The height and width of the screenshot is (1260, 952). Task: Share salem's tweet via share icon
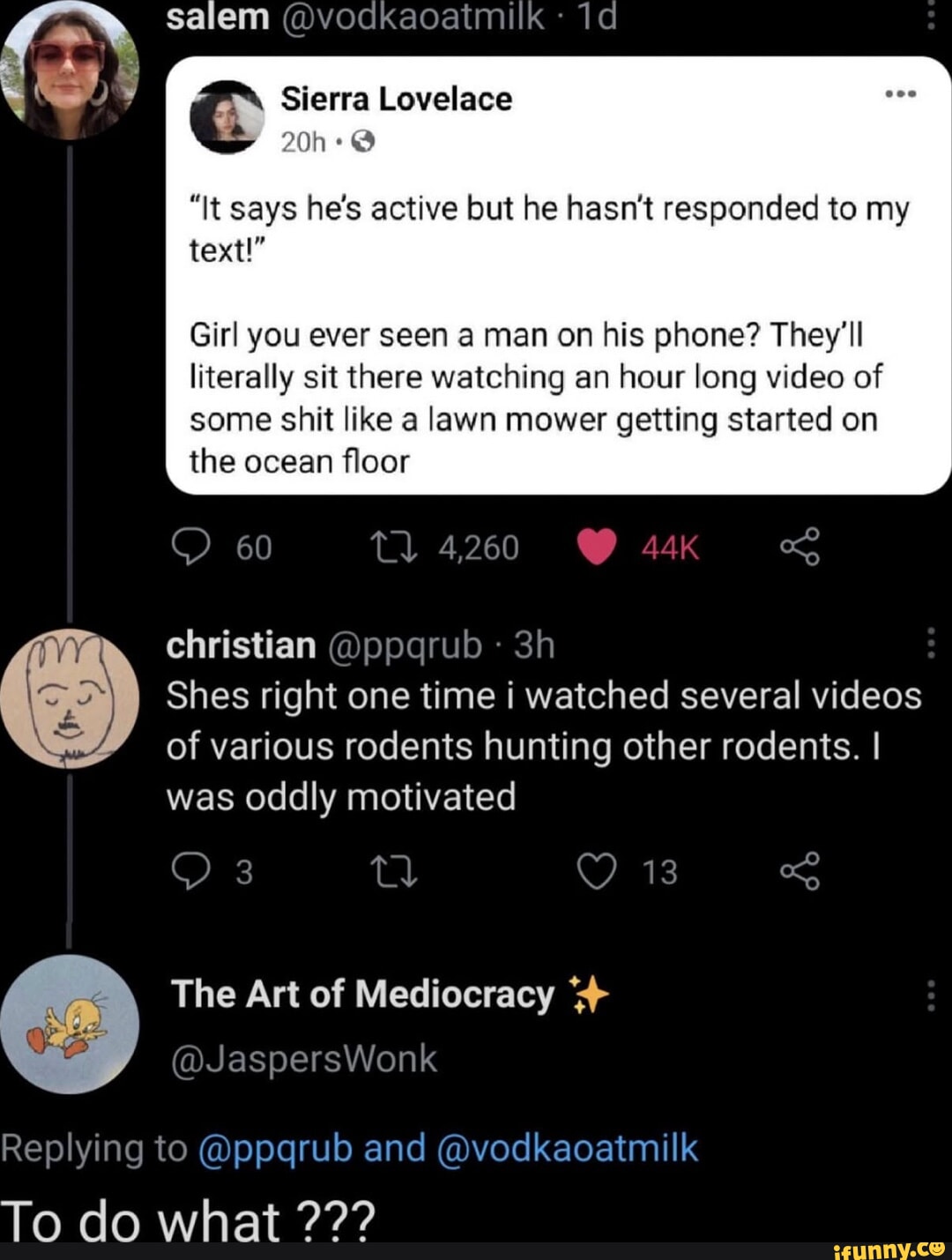click(800, 548)
